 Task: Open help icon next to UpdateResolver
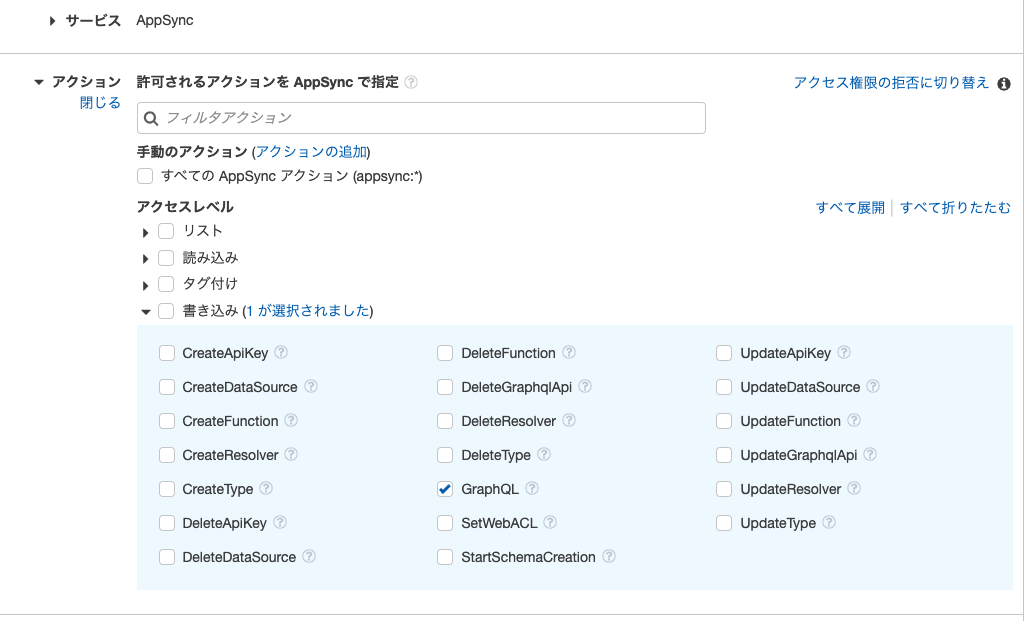coord(853,489)
